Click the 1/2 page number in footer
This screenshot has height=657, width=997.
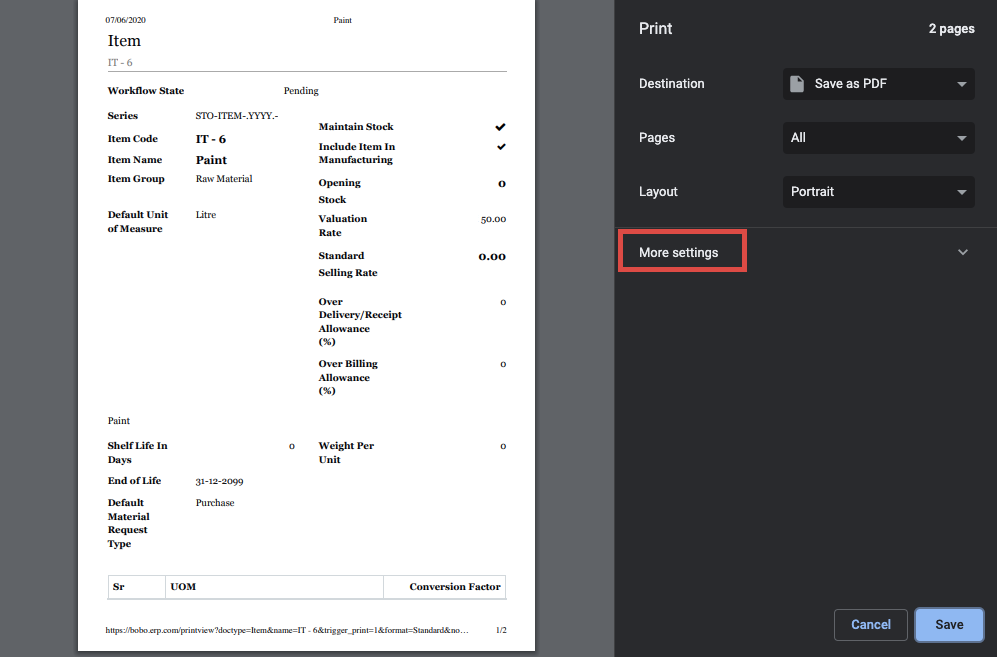501,631
